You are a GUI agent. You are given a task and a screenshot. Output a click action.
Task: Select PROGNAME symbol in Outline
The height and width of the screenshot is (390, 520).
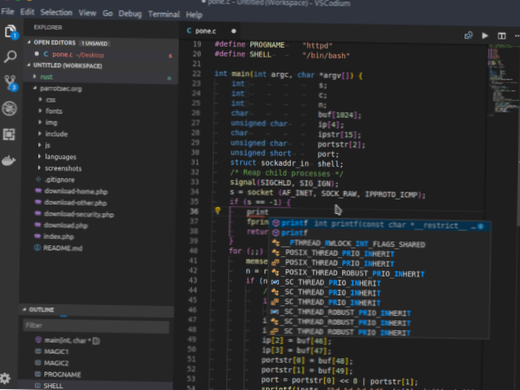(x=62, y=374)
